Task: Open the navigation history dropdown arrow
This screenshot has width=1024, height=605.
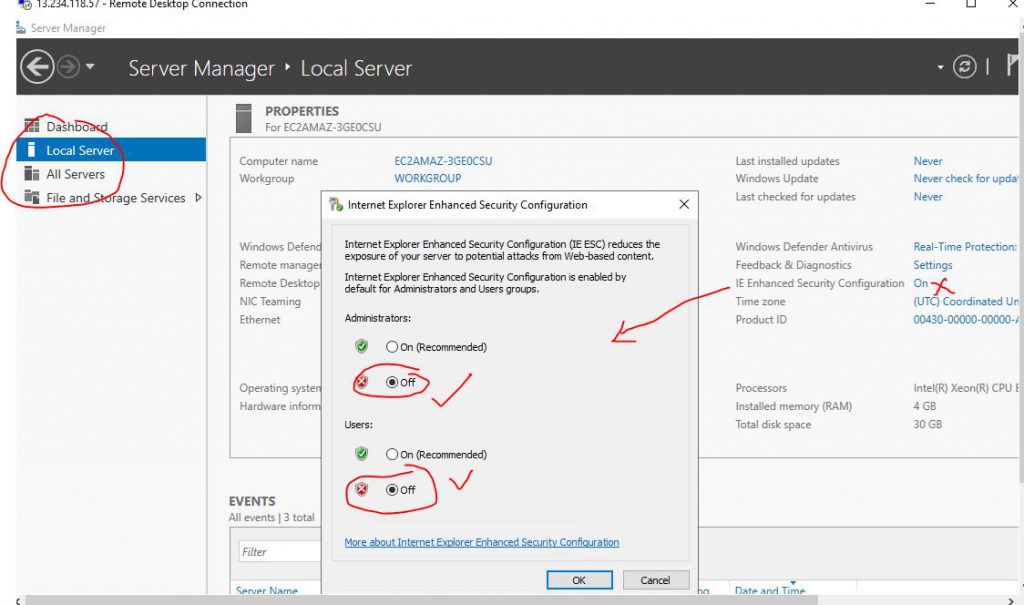Action: (x=91, y=68)
